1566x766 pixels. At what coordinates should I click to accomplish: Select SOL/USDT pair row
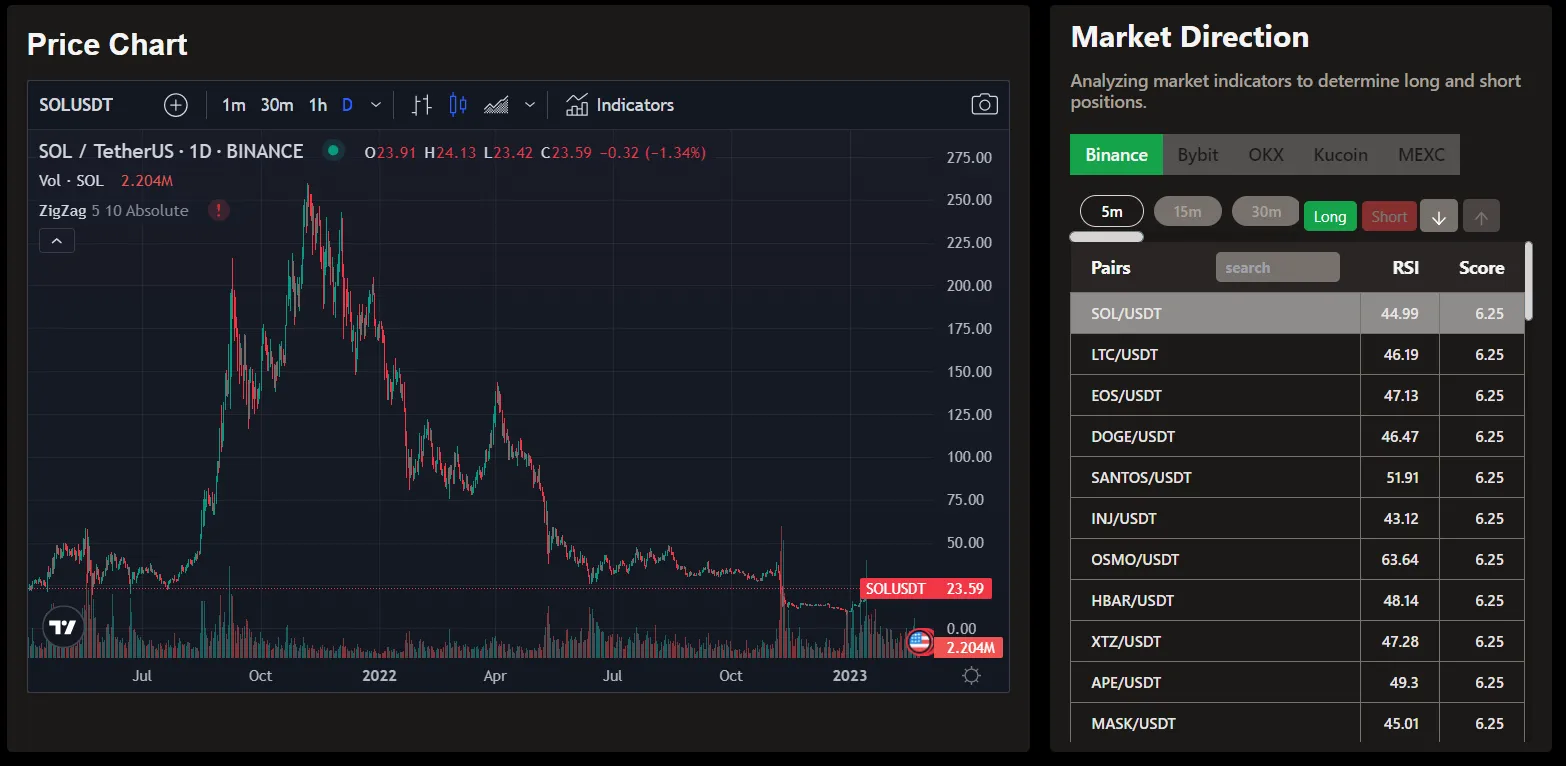(x=1297, y=313)
